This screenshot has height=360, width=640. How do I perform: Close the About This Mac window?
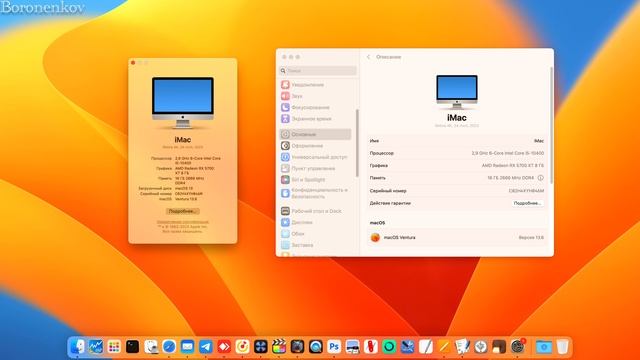click(x=133, y=63)
